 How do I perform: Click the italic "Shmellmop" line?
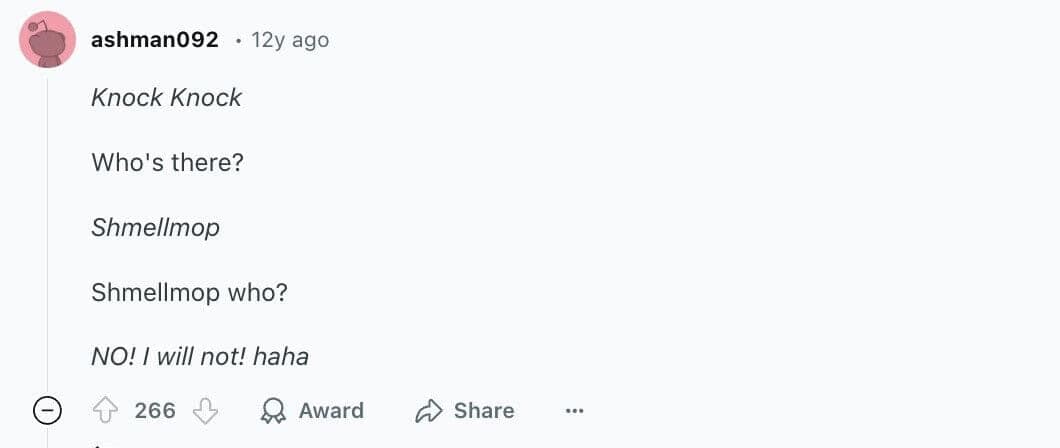click(155, 228)
